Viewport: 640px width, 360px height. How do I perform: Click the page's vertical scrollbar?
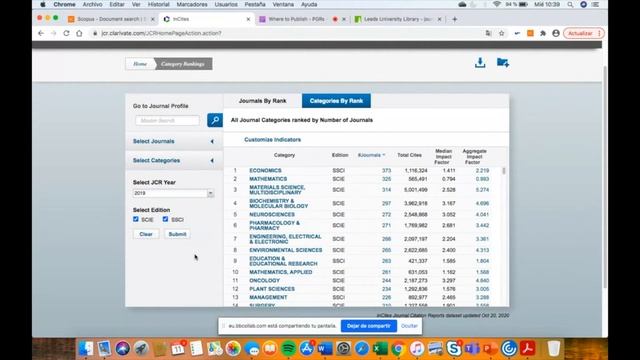[604, 176]
